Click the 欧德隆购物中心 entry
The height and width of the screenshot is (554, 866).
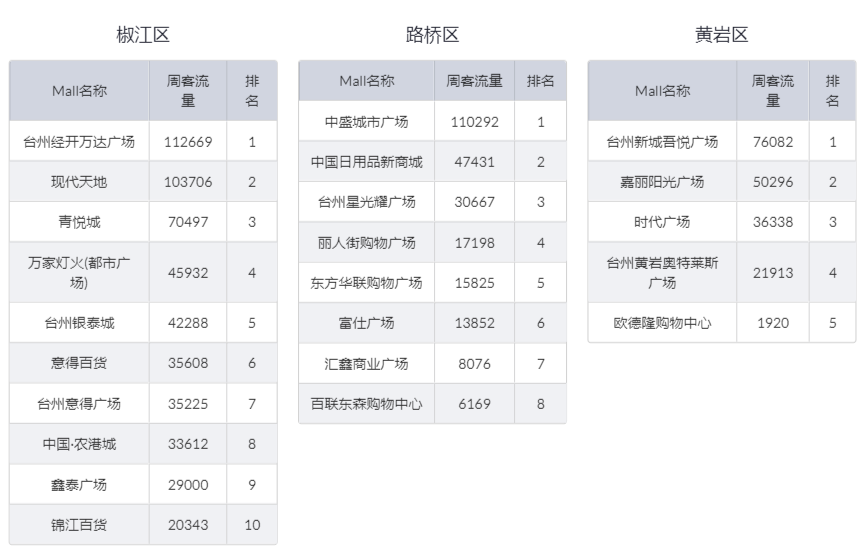[662, 323]
